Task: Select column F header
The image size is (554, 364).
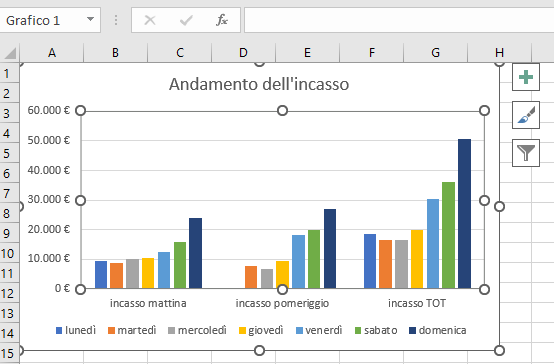Action: (x=371, y=53)
